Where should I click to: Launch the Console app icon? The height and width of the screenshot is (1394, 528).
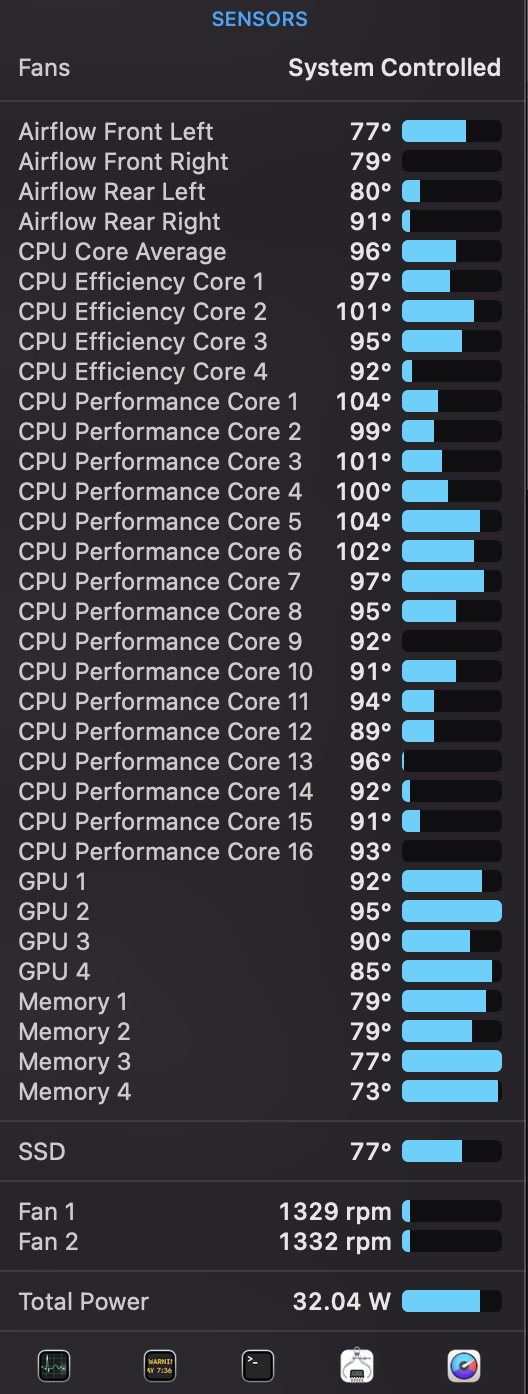pos(160,1365)
